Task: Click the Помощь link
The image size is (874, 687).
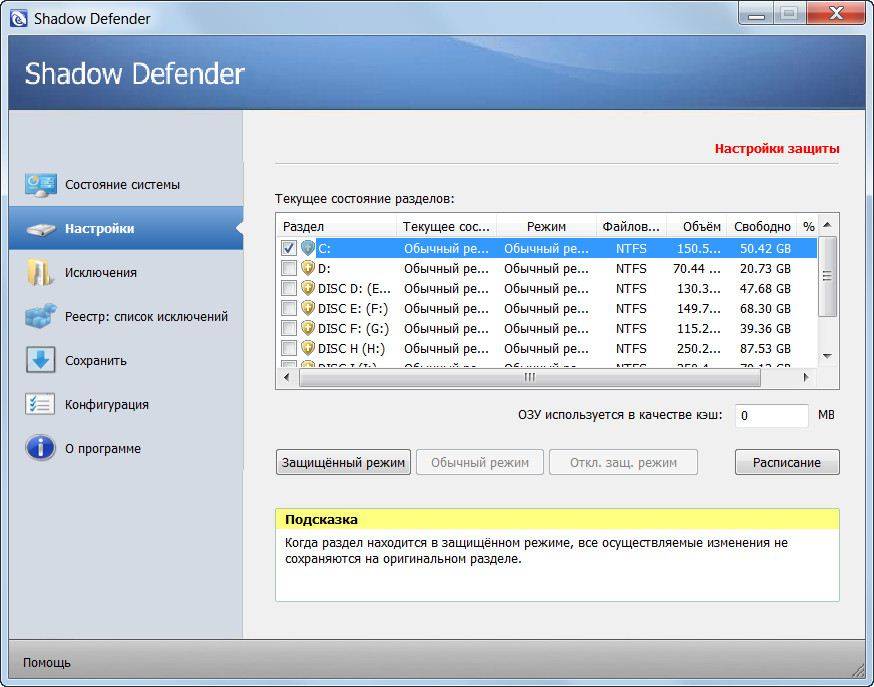Action: point(47,662)
